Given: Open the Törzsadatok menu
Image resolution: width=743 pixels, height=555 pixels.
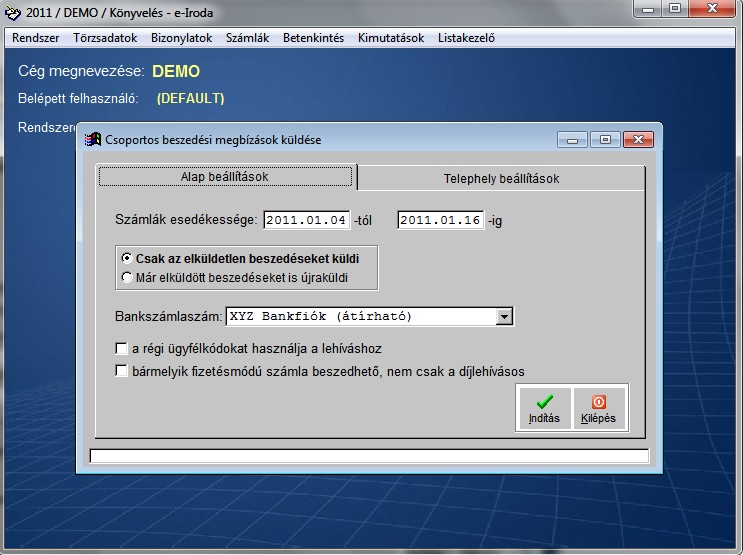Looking at the screenshot, I should click(106, 38).
